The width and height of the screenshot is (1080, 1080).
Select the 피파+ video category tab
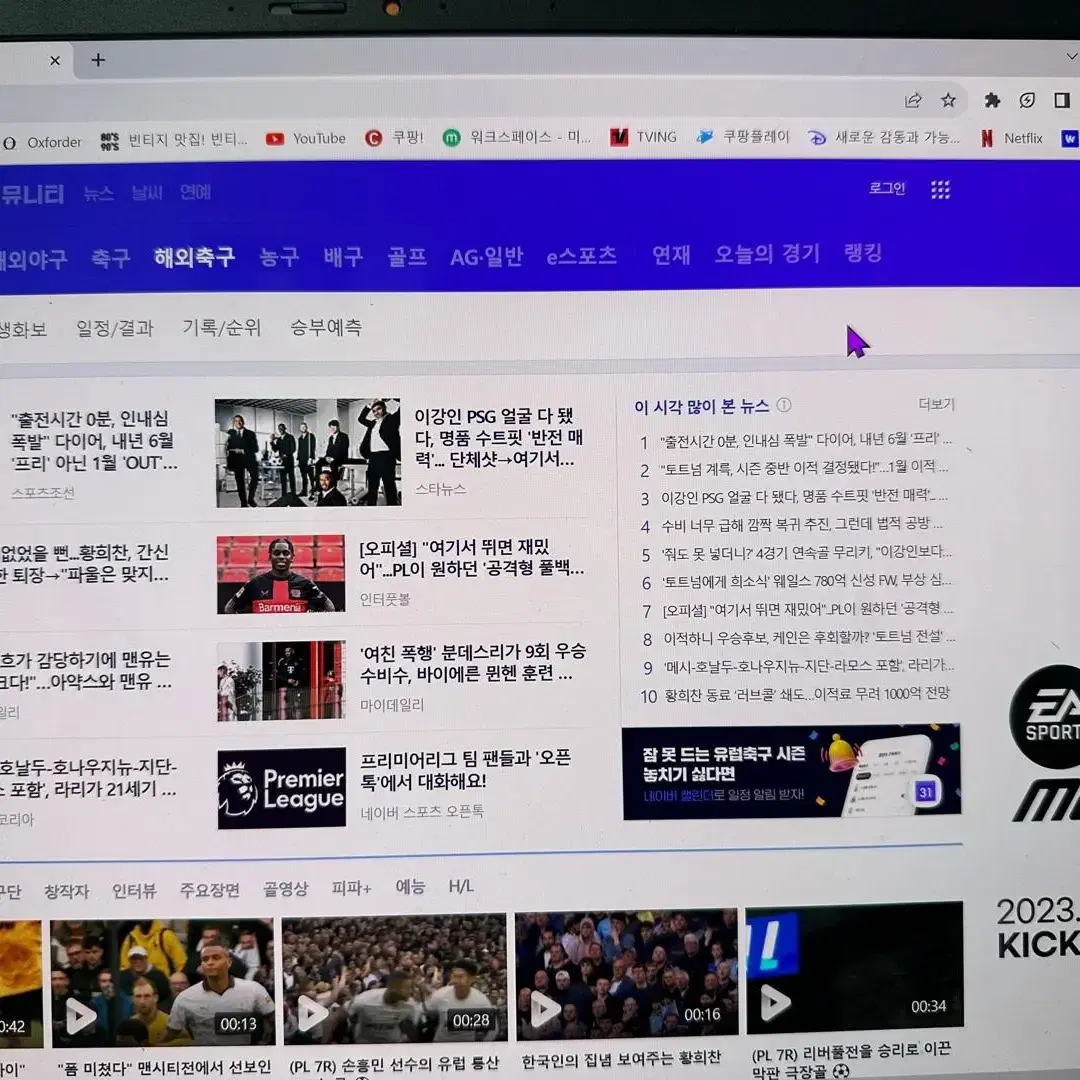click(351, 888)
